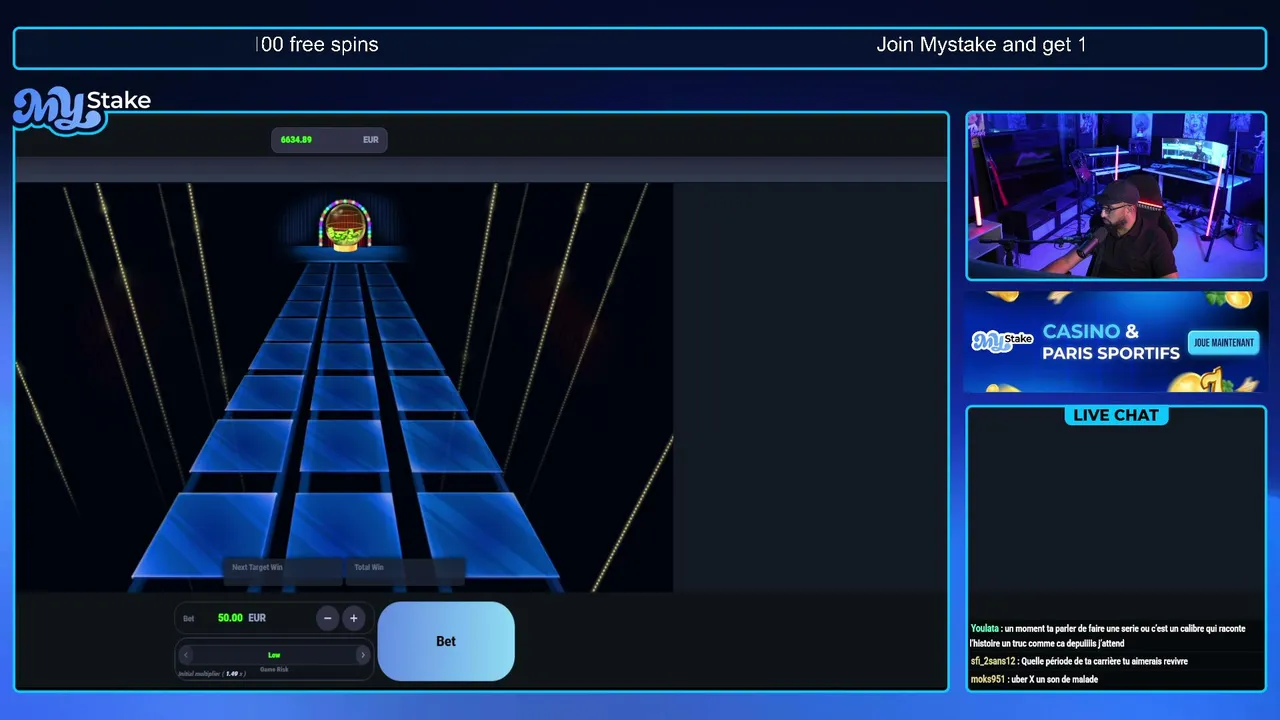The width and height of the screenshot is (1280, 720).
Task: Click the 50.00 bet amount value
Action: [230, 618]
